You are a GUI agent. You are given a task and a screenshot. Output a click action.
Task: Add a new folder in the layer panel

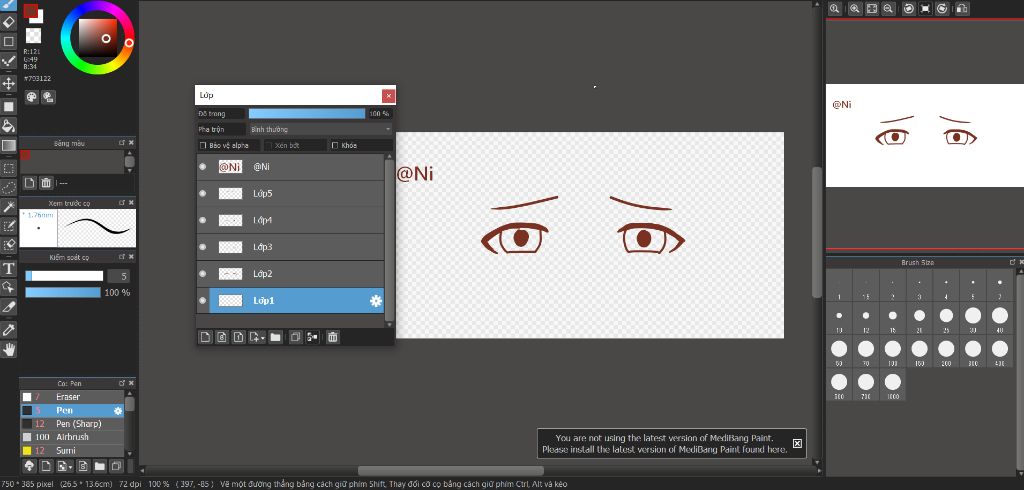[275, 337]
